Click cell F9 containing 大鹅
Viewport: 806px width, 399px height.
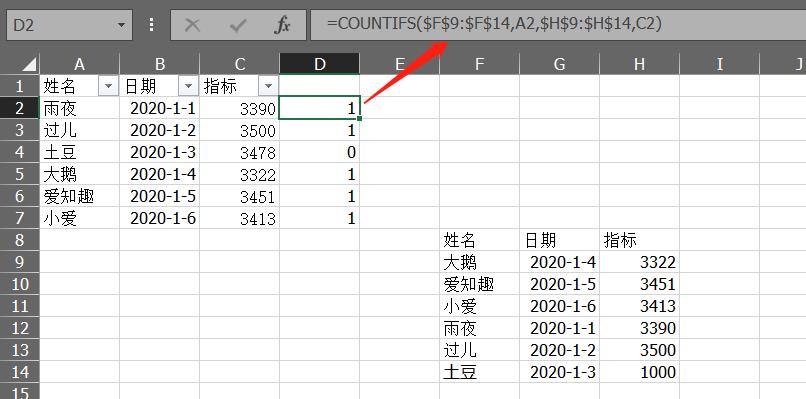coord(479,262)
